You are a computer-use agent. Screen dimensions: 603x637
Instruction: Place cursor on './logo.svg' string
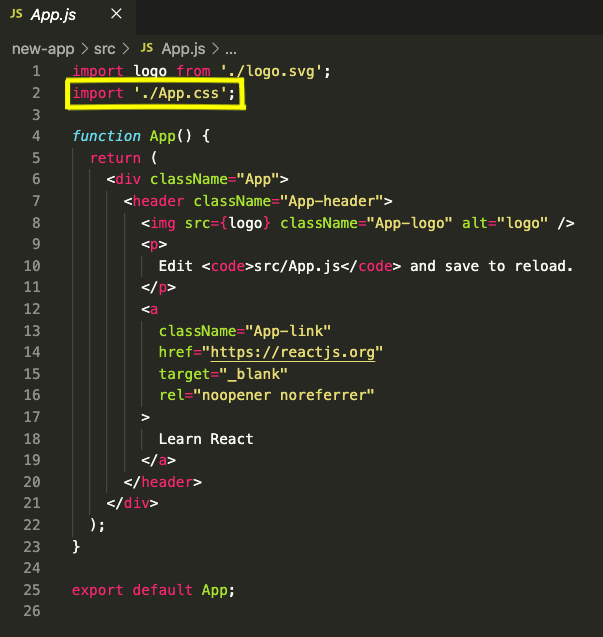(x=271, y=72)
